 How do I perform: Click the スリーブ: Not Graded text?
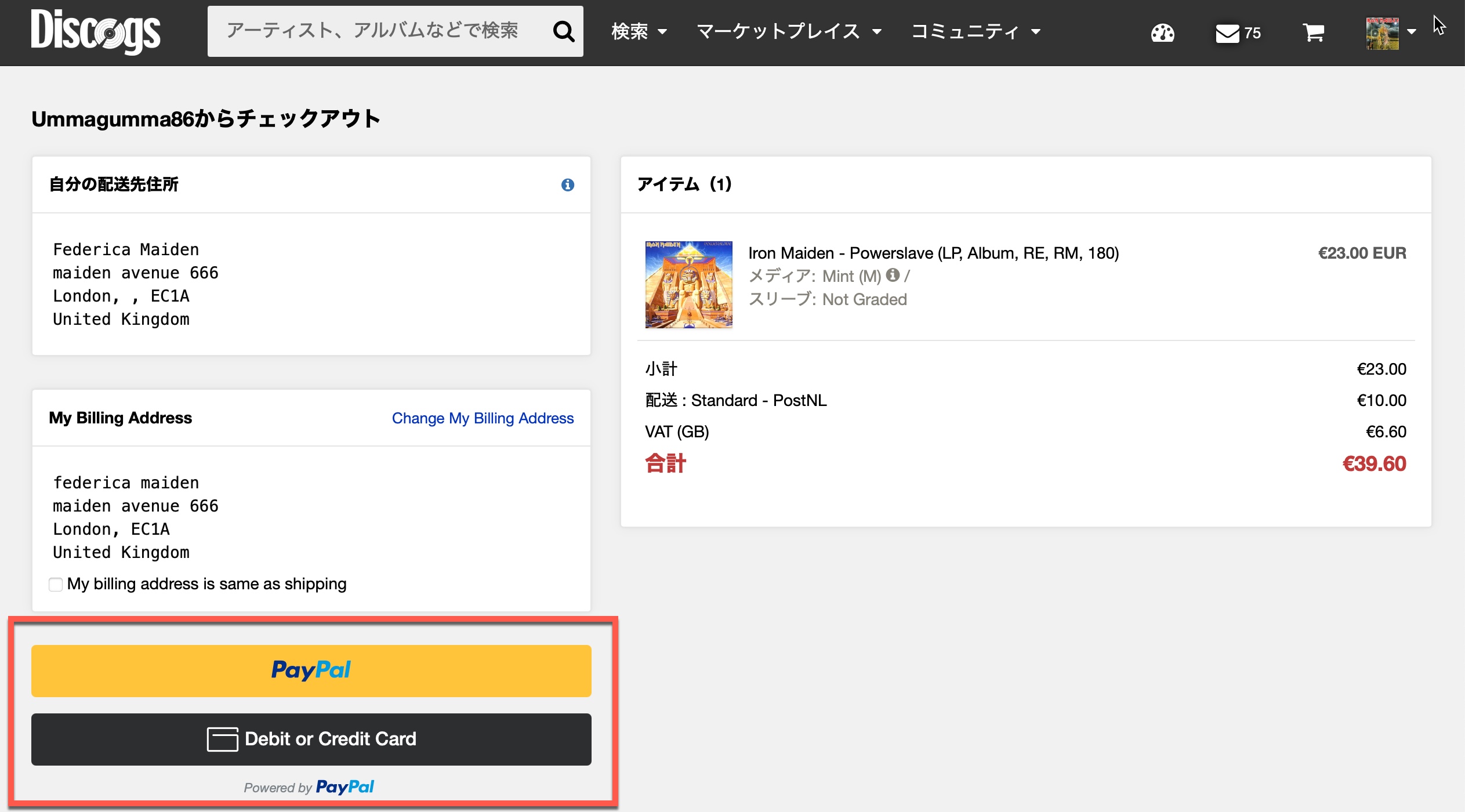(828, 299)
